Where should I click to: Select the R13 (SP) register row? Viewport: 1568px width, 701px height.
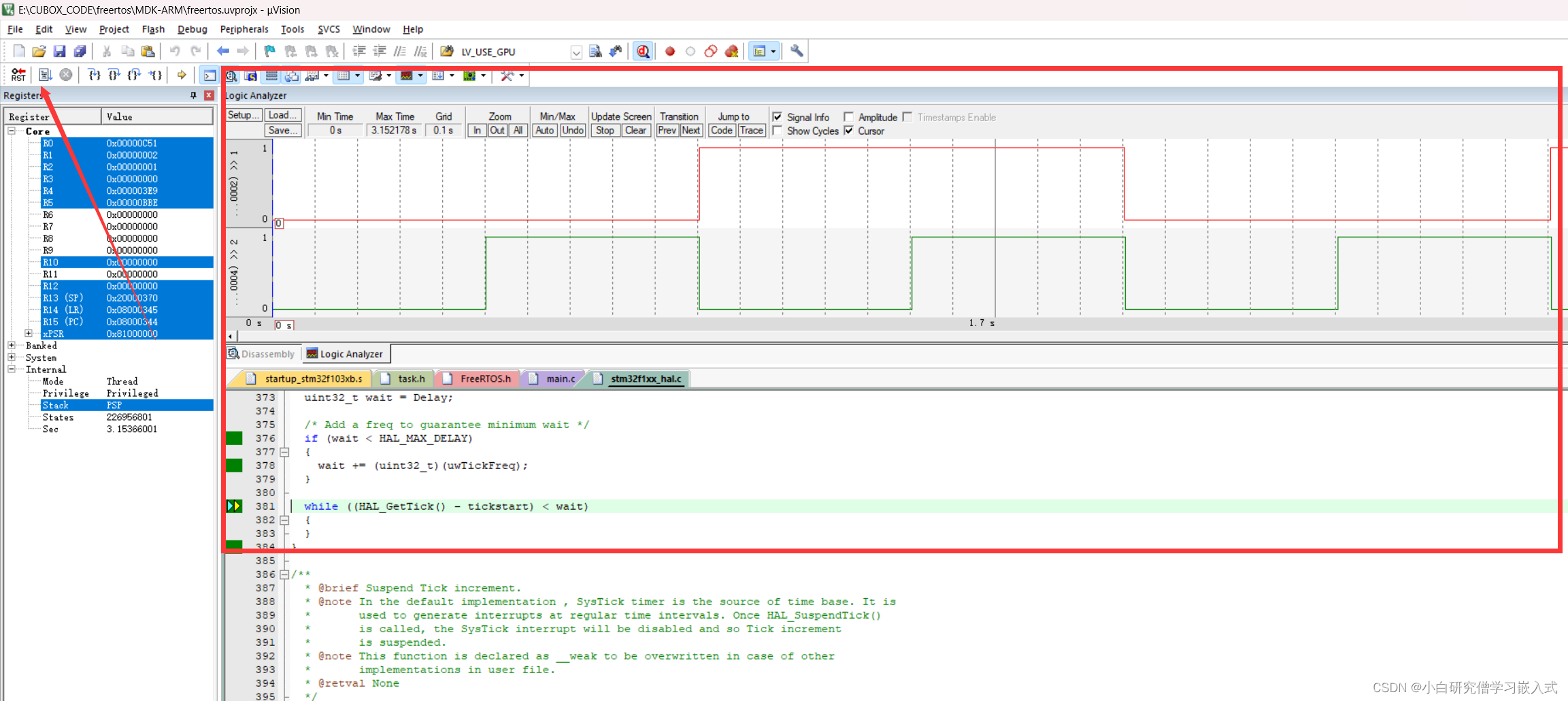pyautogui.click(x=127, y=297)
